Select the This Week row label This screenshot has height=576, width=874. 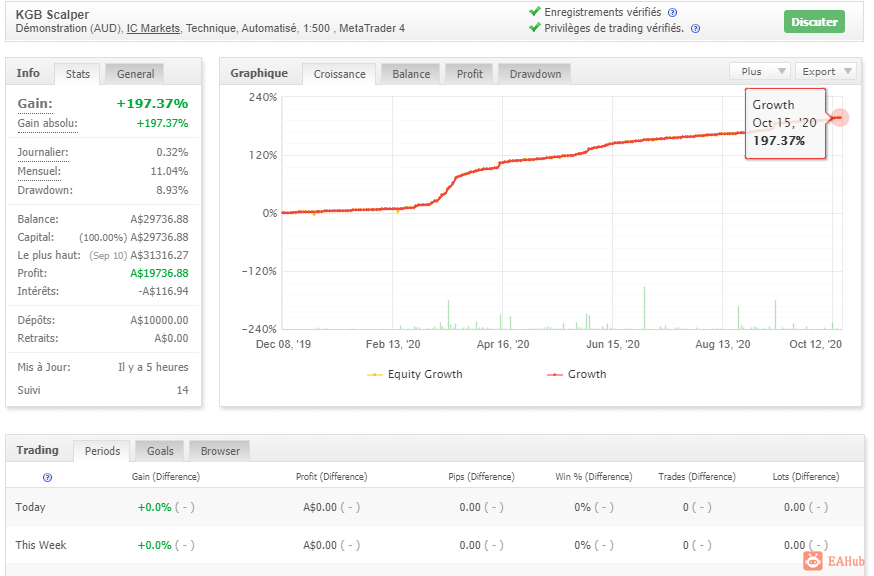click(x=41, y=545)
